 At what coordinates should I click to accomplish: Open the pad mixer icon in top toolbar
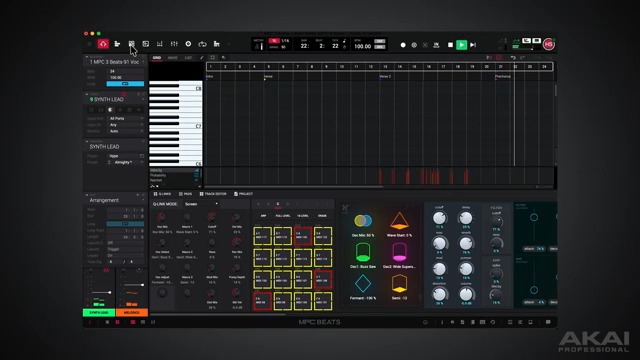[x=217, y=44]
